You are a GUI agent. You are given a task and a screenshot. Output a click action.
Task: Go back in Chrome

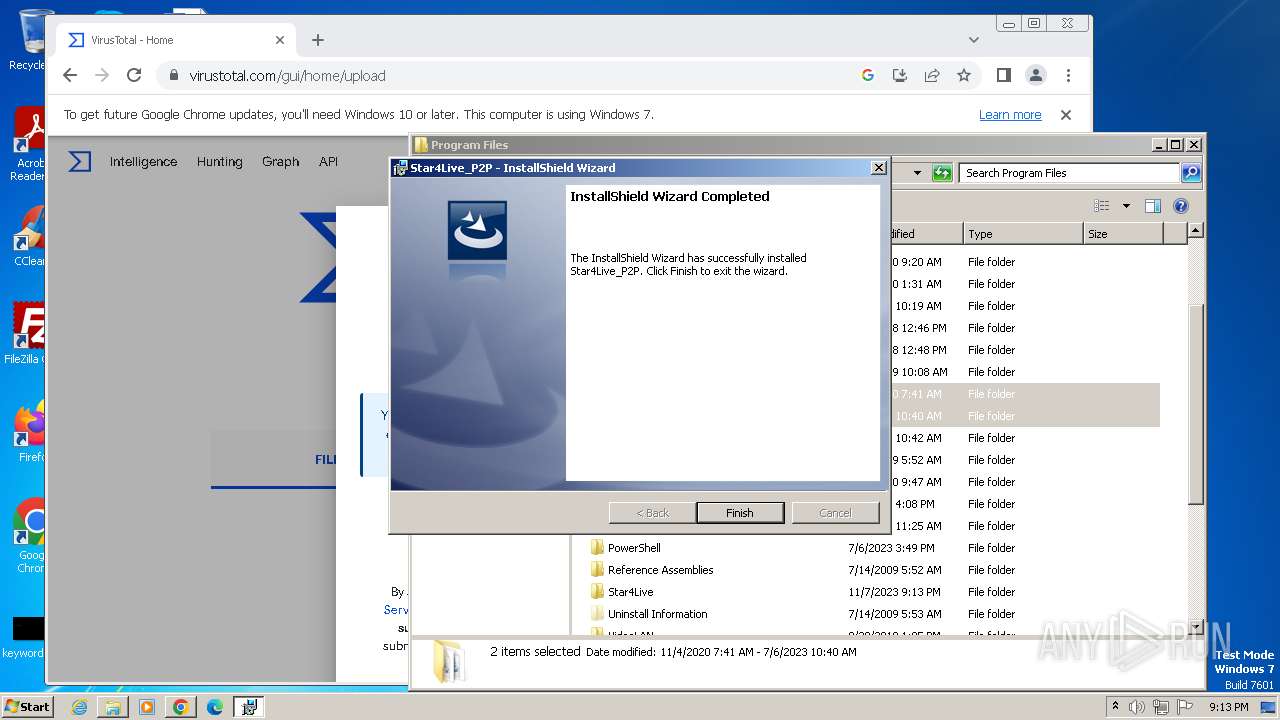click(x=69, y=75)
